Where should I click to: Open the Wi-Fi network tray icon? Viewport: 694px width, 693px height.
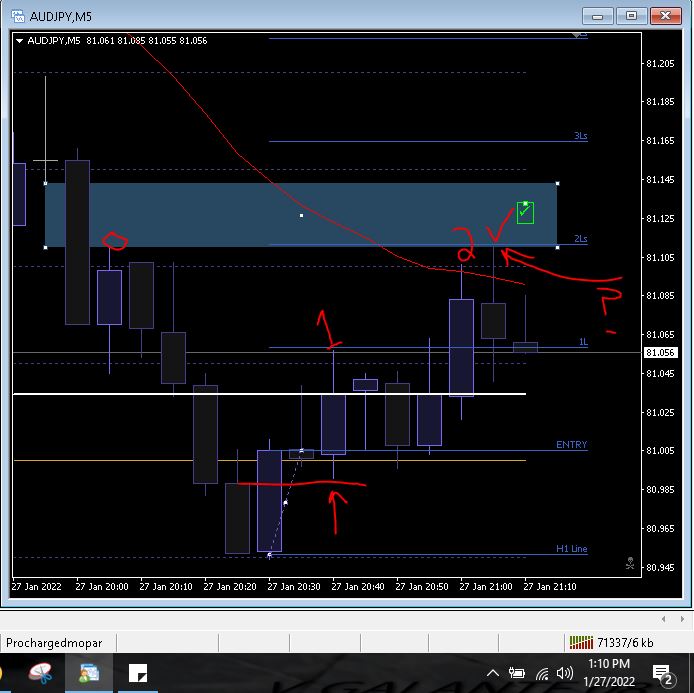[x=541, y=674]
